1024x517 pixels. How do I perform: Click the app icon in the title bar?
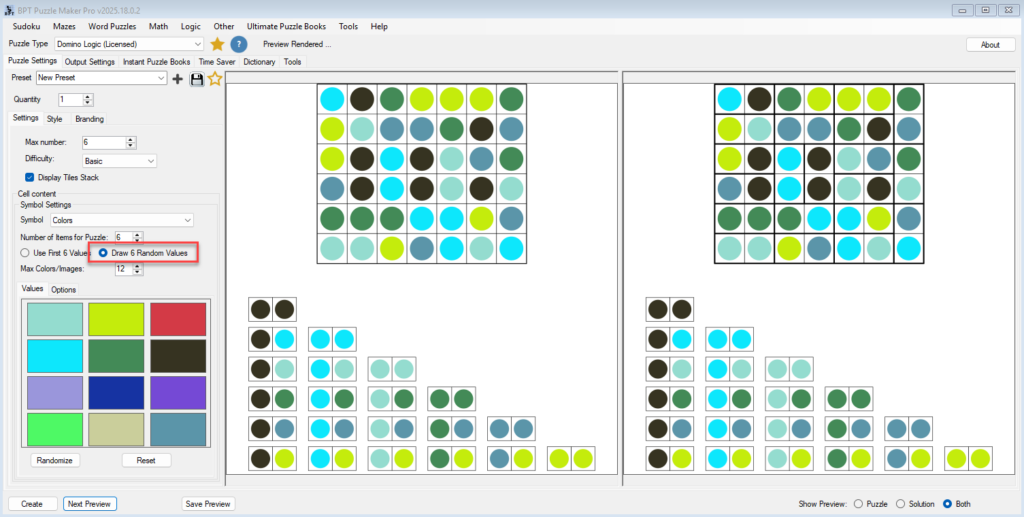point(9,9)
